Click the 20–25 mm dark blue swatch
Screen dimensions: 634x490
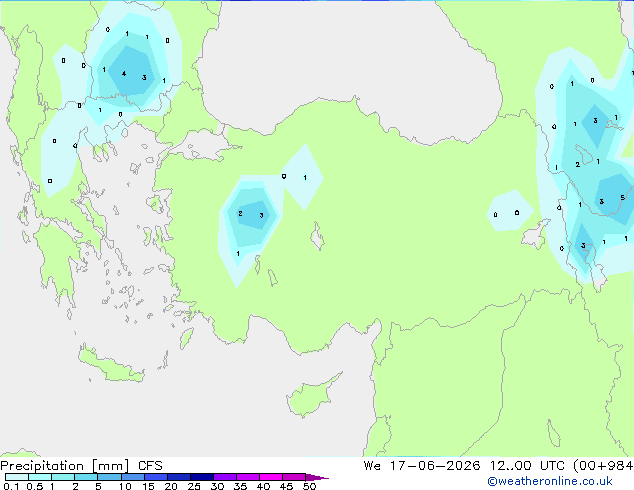[179, 477]
